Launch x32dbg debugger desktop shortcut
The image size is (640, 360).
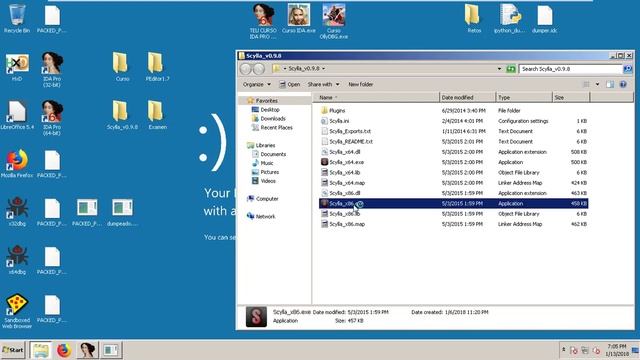[x=17, y=211]
